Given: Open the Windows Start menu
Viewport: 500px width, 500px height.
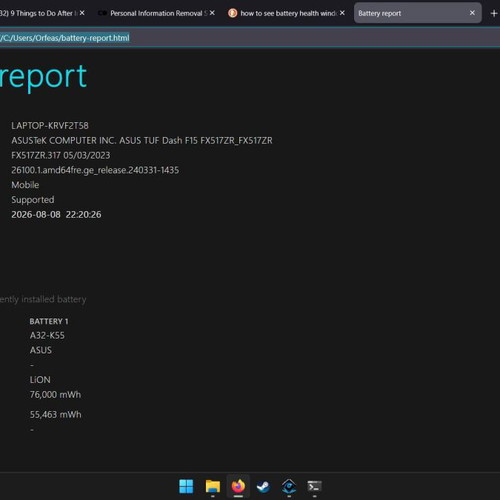Looking at the screenshot, I should pyautogui.click(x=186, y=486).
